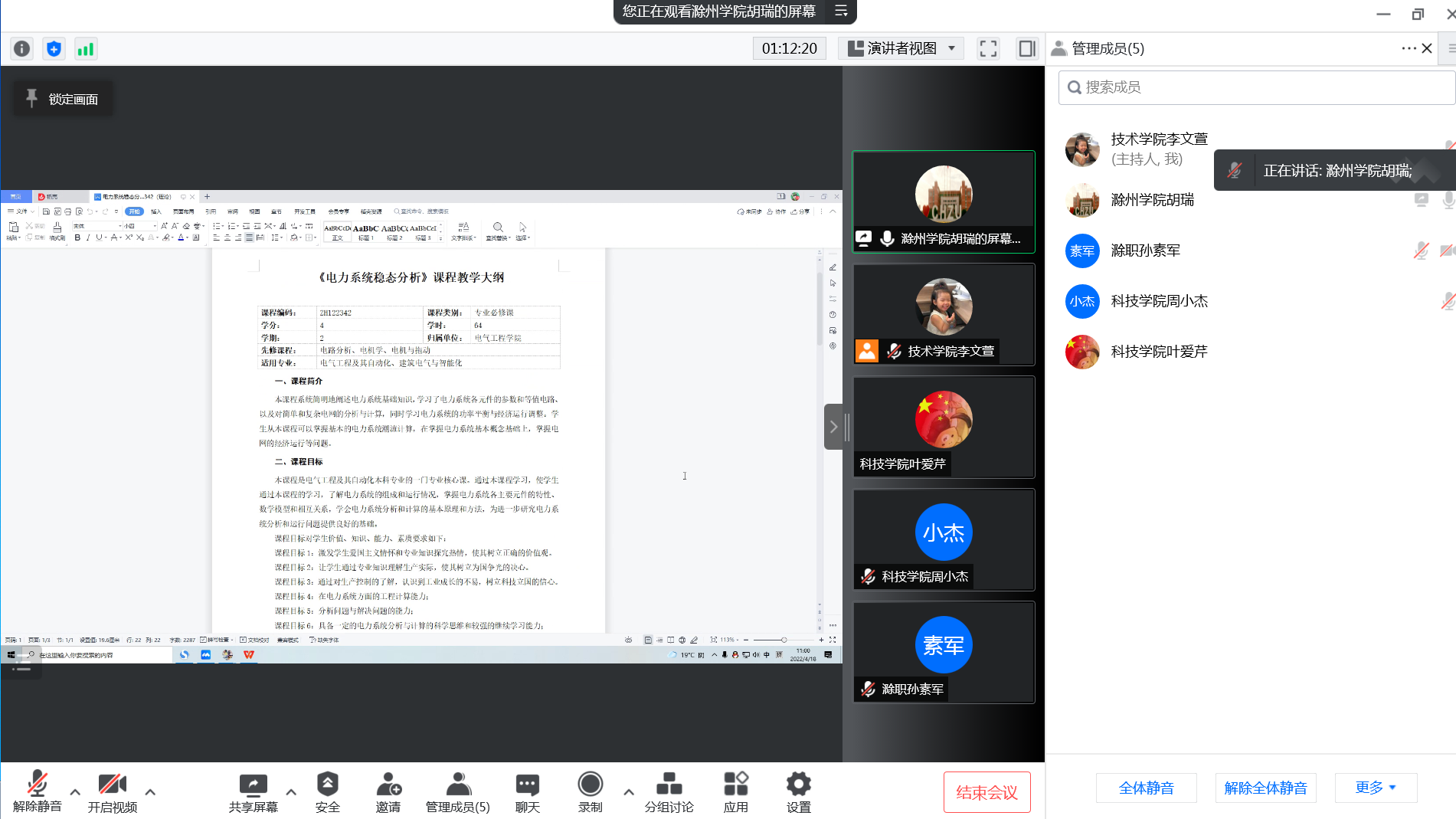Image resolution: width=1456 pixels, height=819 pixels.
Task: Open the blue security shield icon
Action: tap(54, 49)
